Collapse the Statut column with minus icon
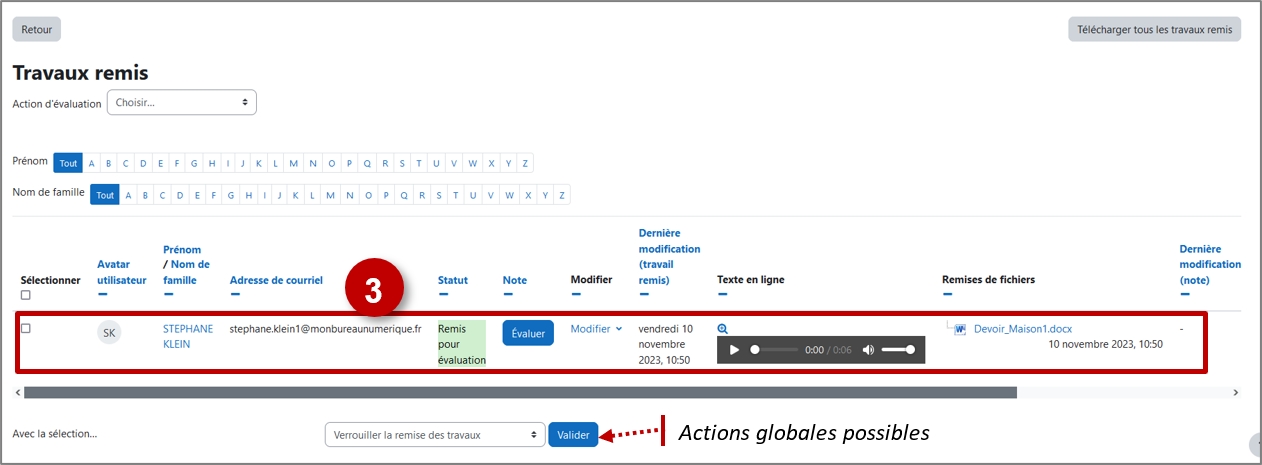1262x465 pixels. [443, 295]
